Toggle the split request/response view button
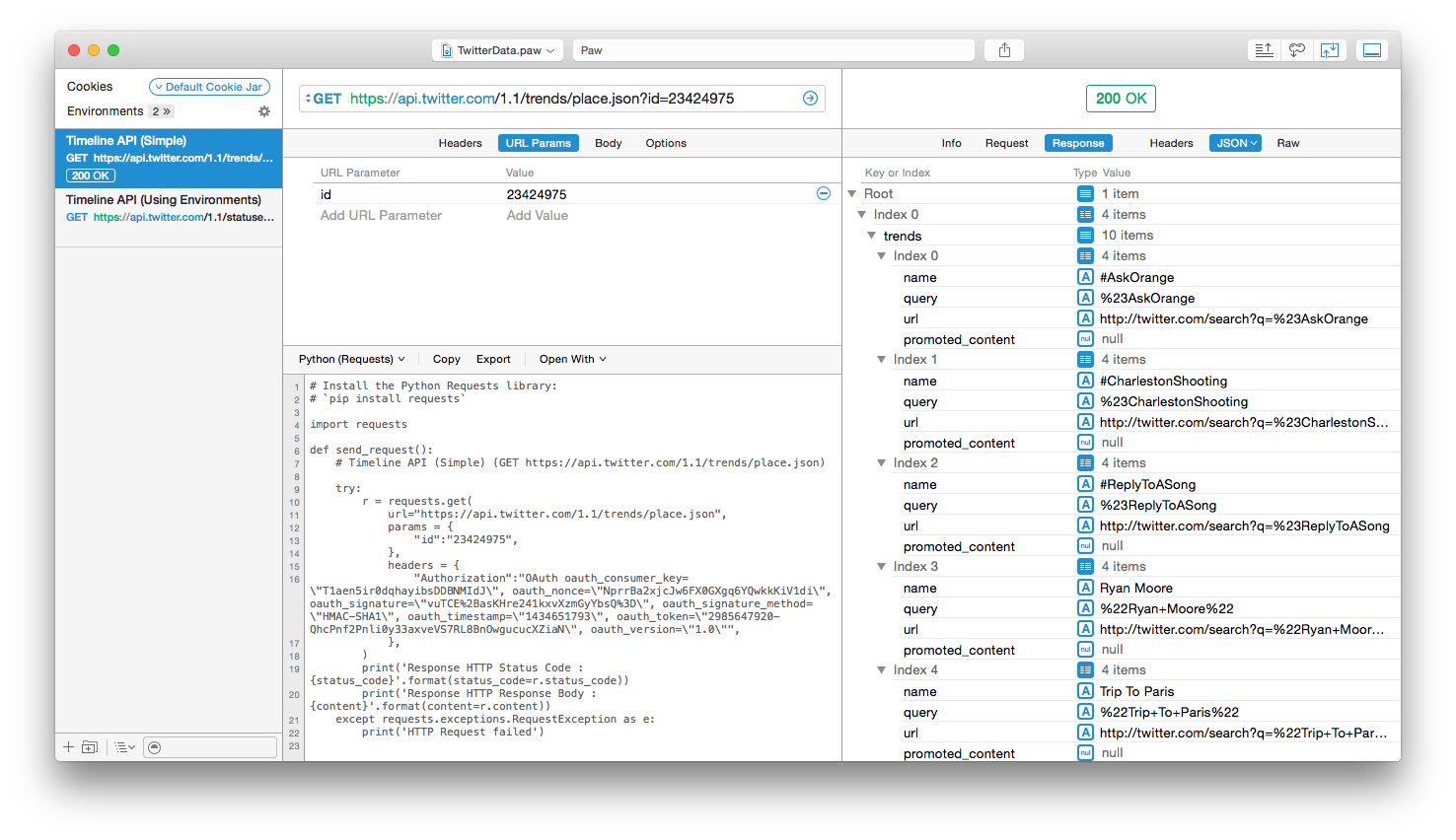The height and width of the screenshot is (840, 1456). pyautogui.click(x=1330, y=50)
